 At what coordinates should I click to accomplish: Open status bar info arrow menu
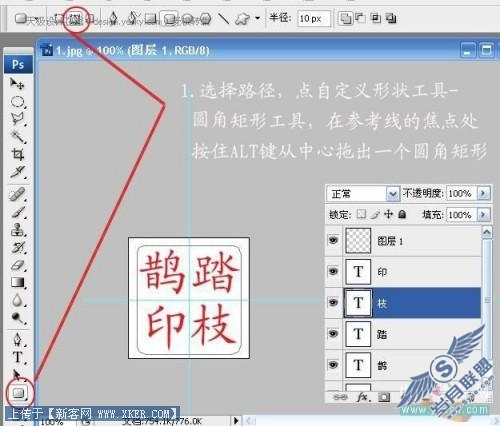coord(236,421)
